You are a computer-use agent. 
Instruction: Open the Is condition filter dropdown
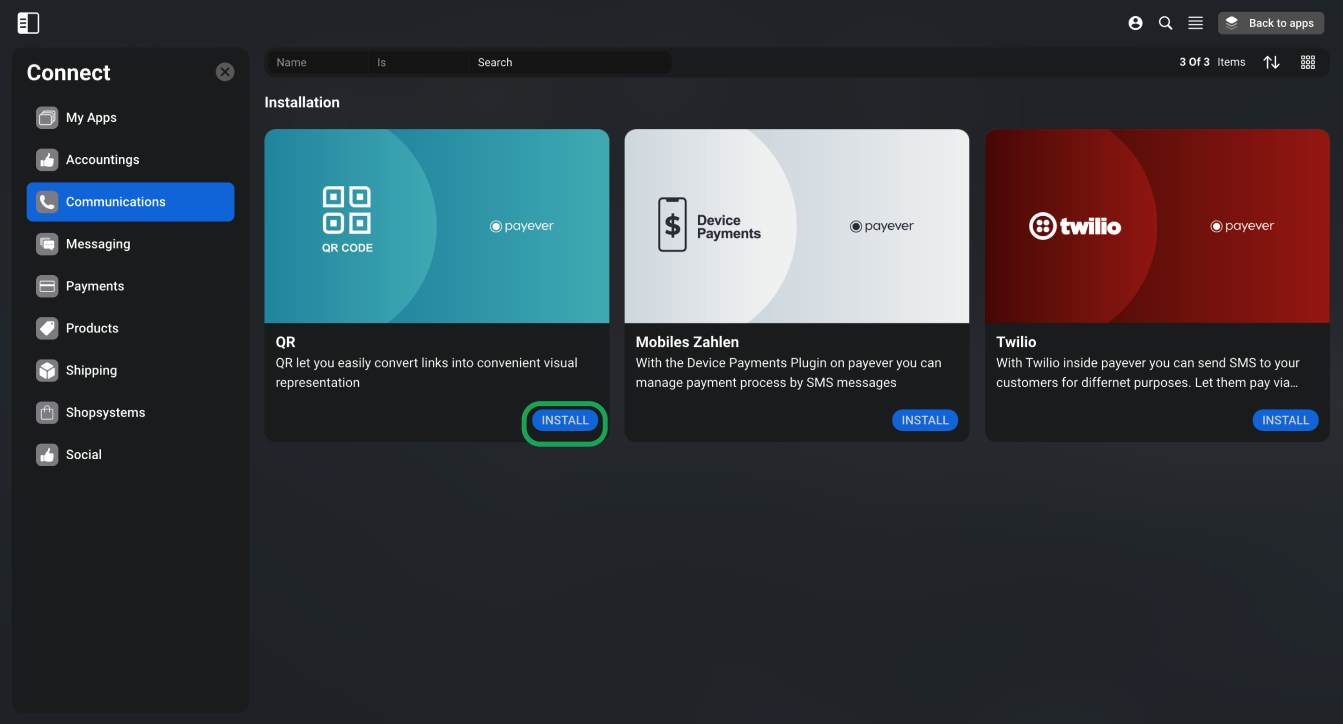pyautogui.click(x=419, y=62)
